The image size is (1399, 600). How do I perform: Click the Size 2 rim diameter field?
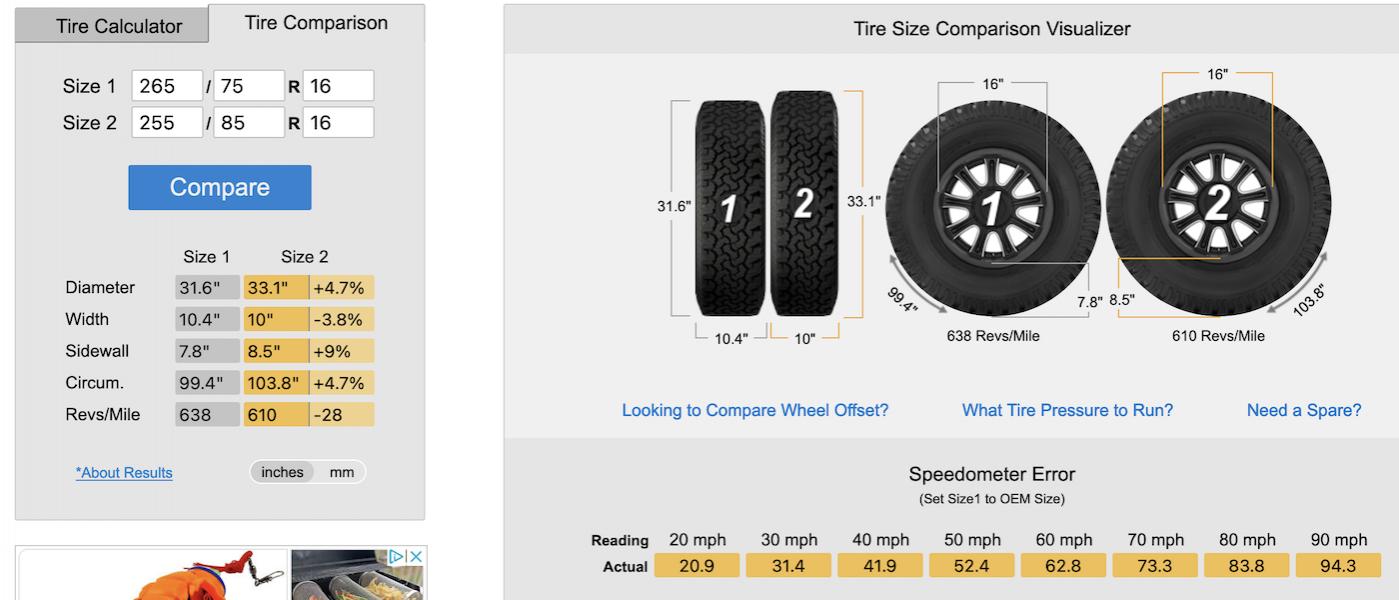338,122
